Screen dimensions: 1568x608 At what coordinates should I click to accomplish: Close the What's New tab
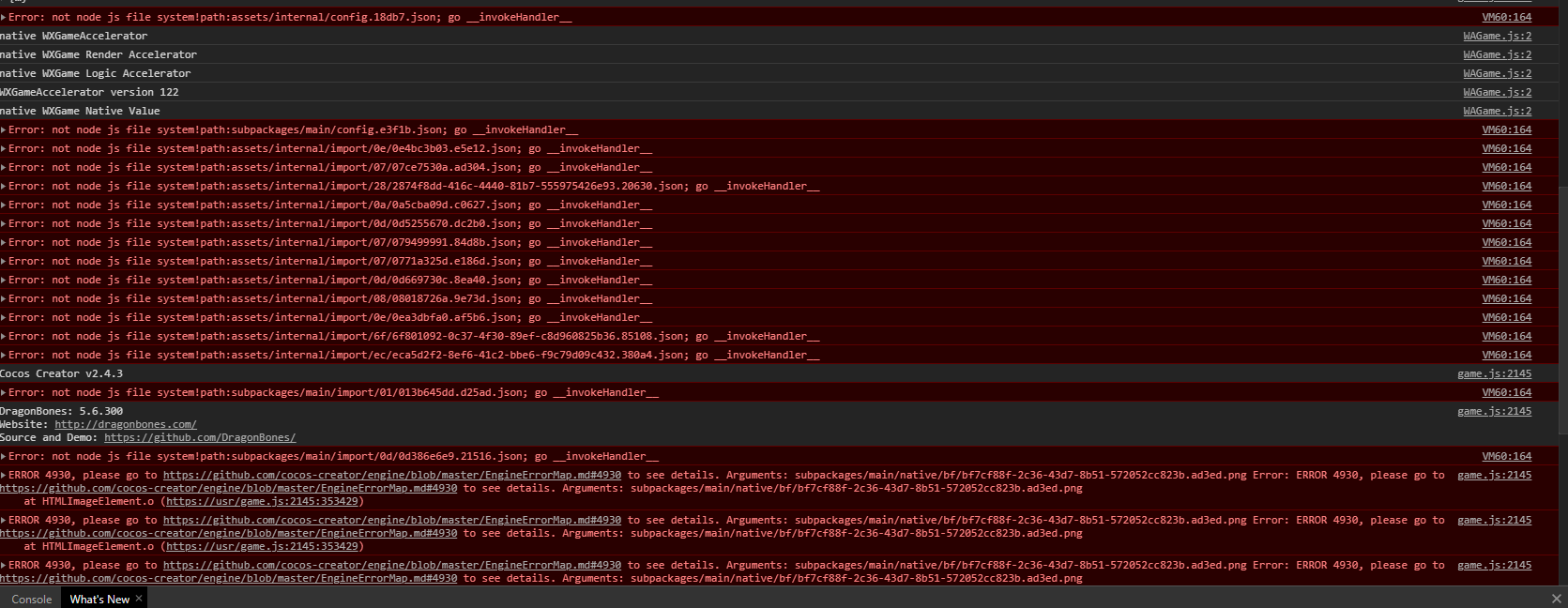tap(139, 598)
